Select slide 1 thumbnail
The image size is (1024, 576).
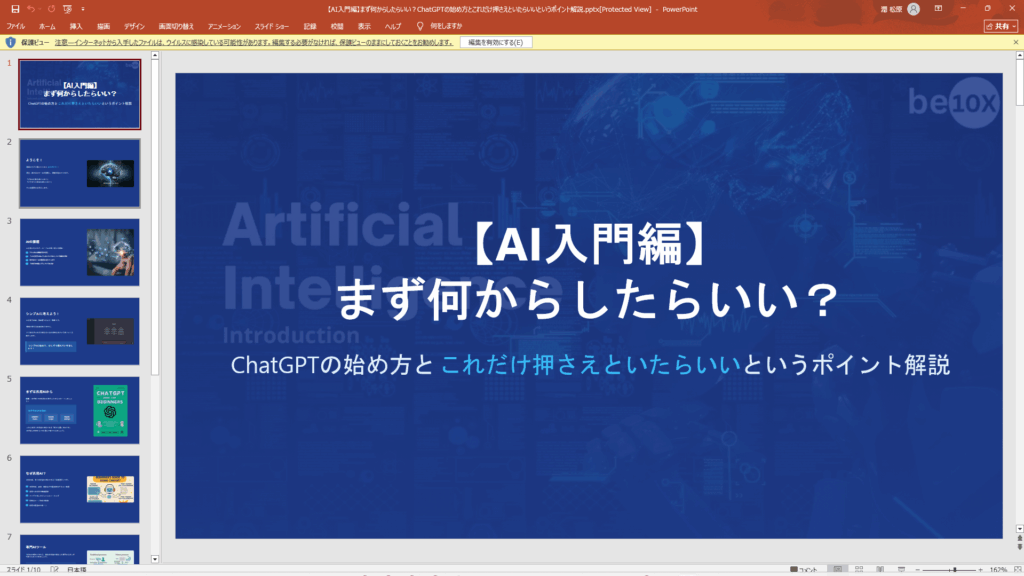coord(80,95)
